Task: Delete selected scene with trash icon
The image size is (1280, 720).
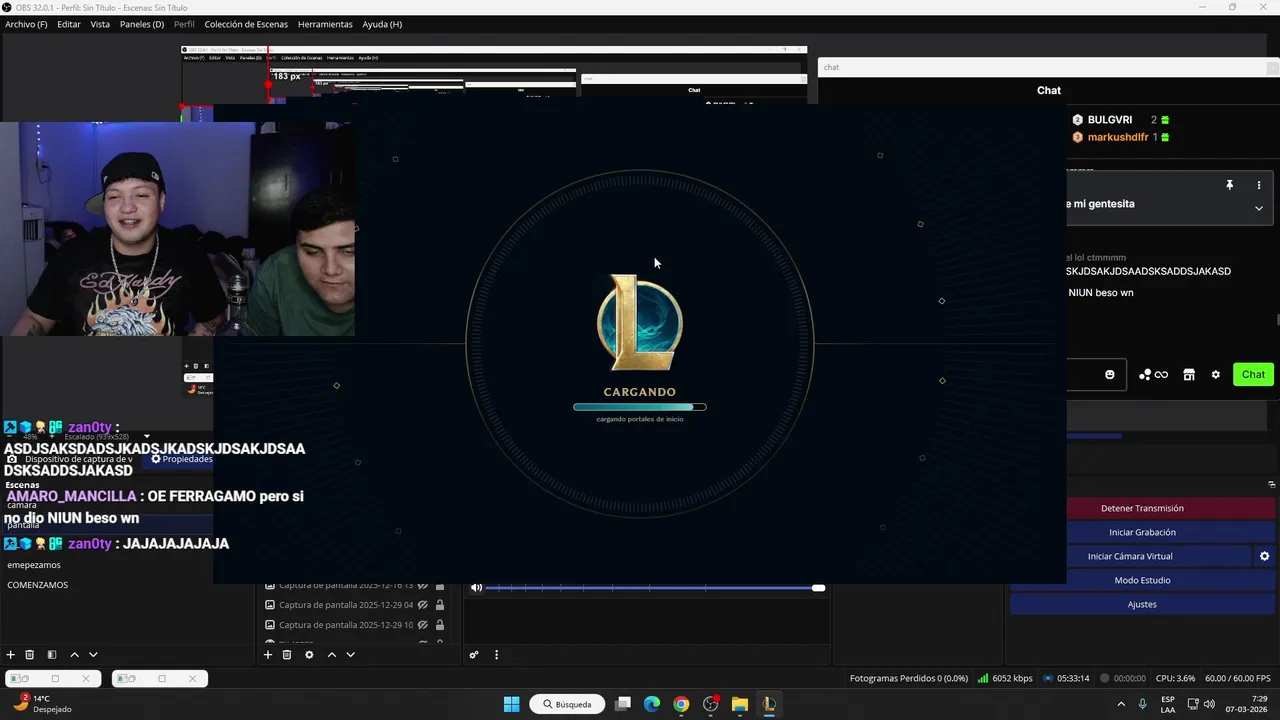Action: click(x=30, y=655)
